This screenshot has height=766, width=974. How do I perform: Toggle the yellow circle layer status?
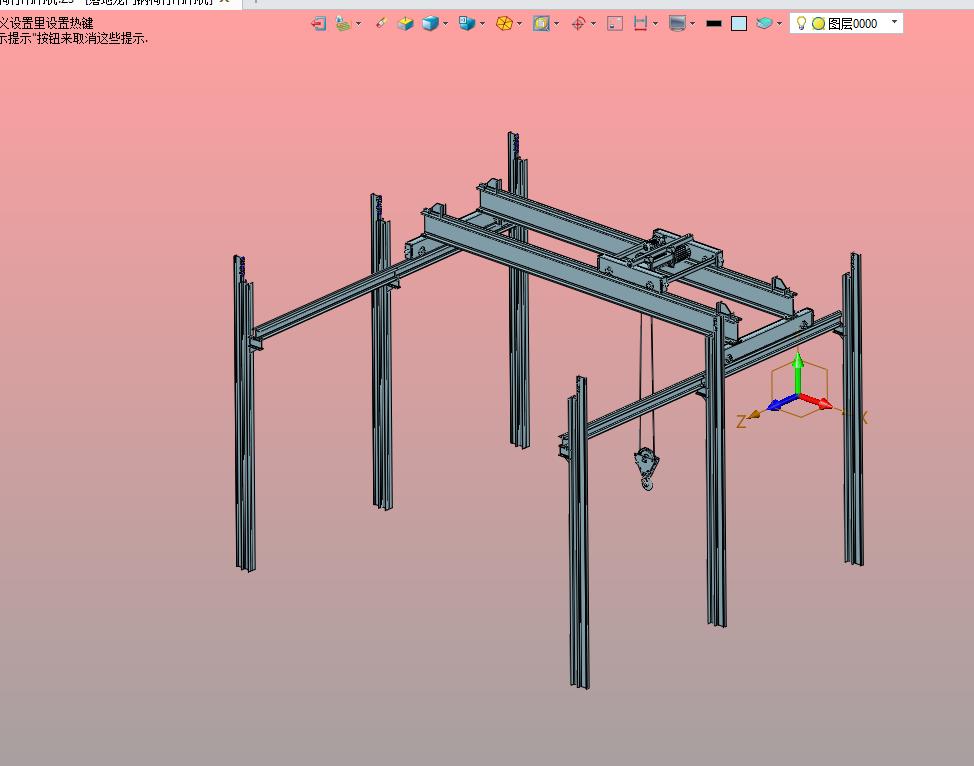point(818,23)
